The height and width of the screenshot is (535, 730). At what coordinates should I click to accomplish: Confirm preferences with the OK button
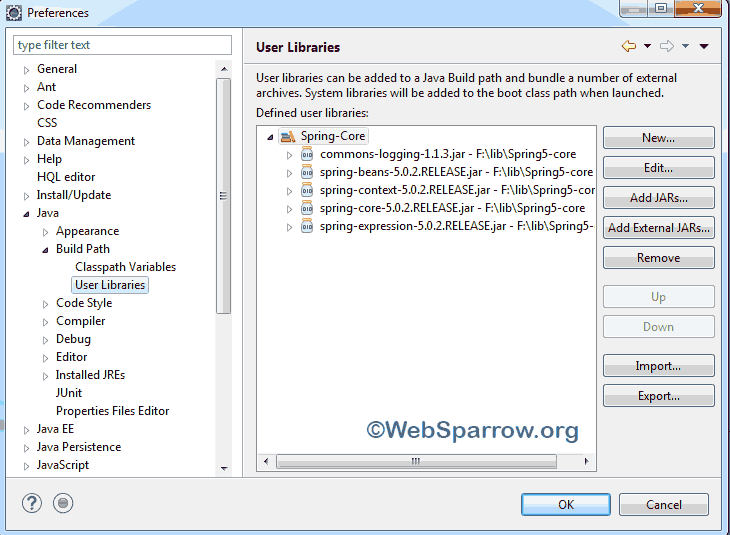(x=566, y=505)
